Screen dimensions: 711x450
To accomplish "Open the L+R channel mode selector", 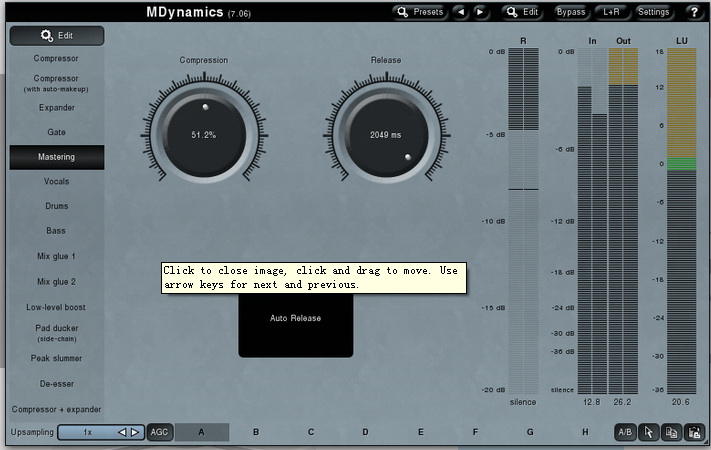I will 611,12.
